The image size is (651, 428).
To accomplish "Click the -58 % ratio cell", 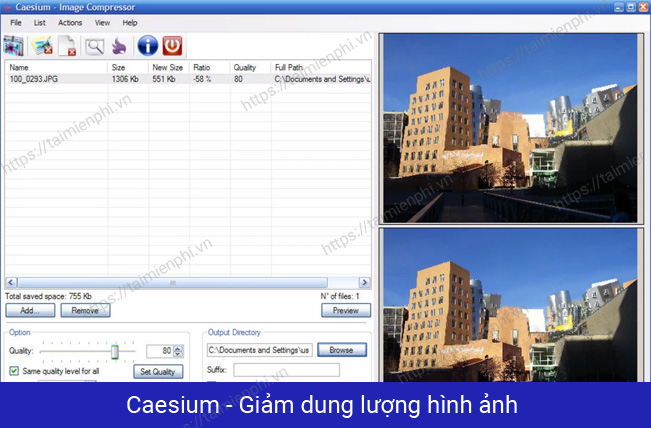I will pyautogui.click(x=202, y=79).
